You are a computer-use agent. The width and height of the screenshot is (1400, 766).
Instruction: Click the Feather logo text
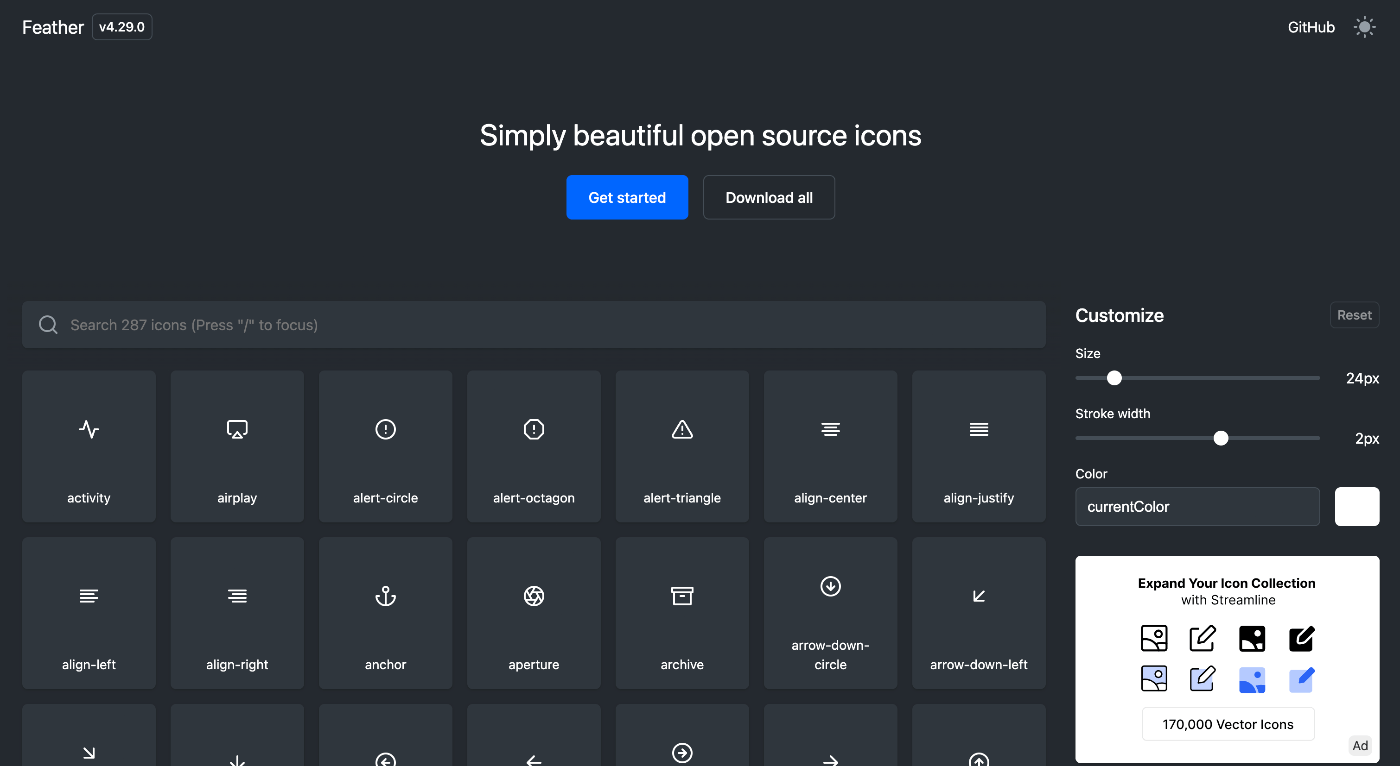[53, 27]
